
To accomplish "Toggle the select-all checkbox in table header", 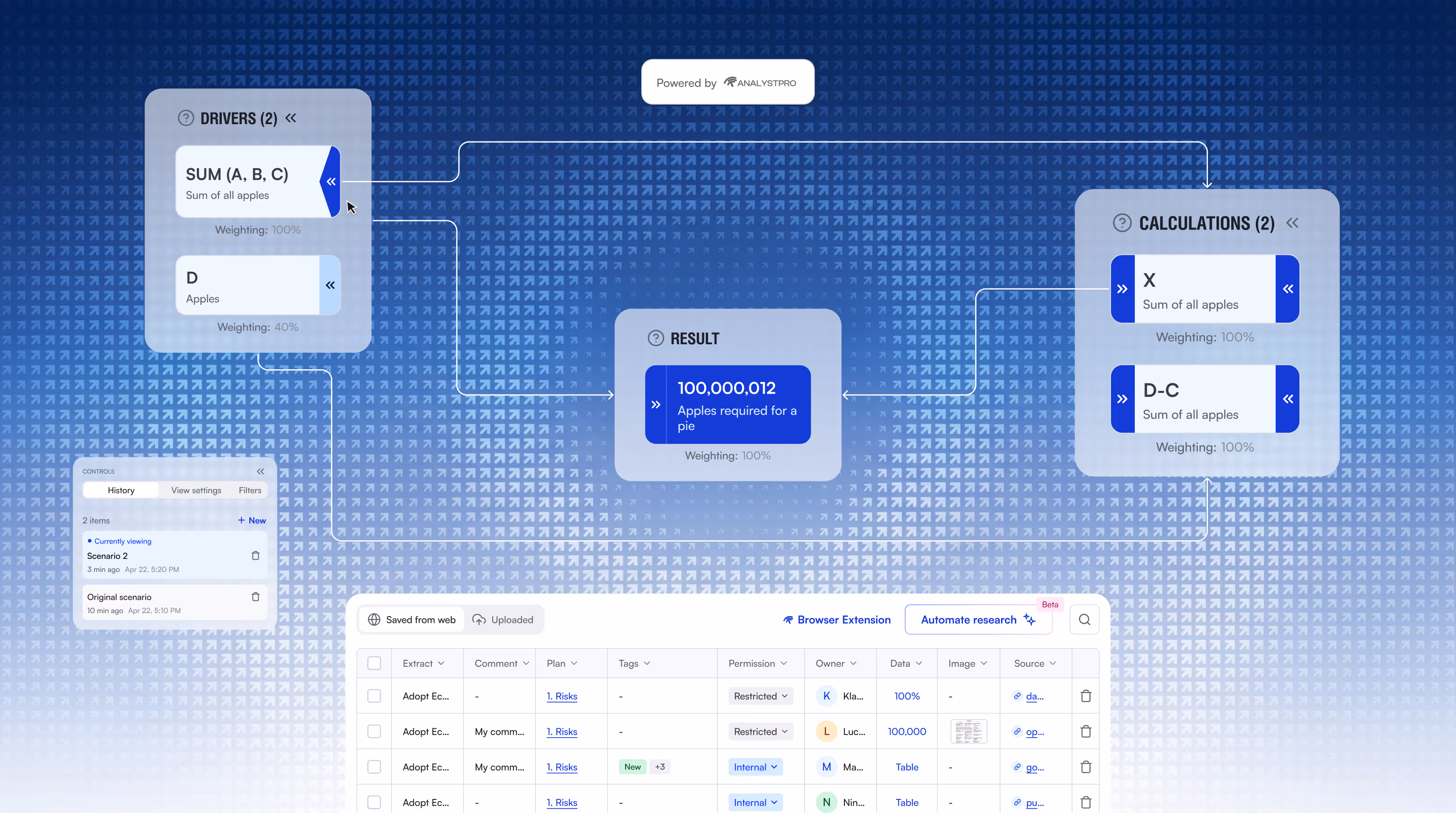I will [374, 663].
